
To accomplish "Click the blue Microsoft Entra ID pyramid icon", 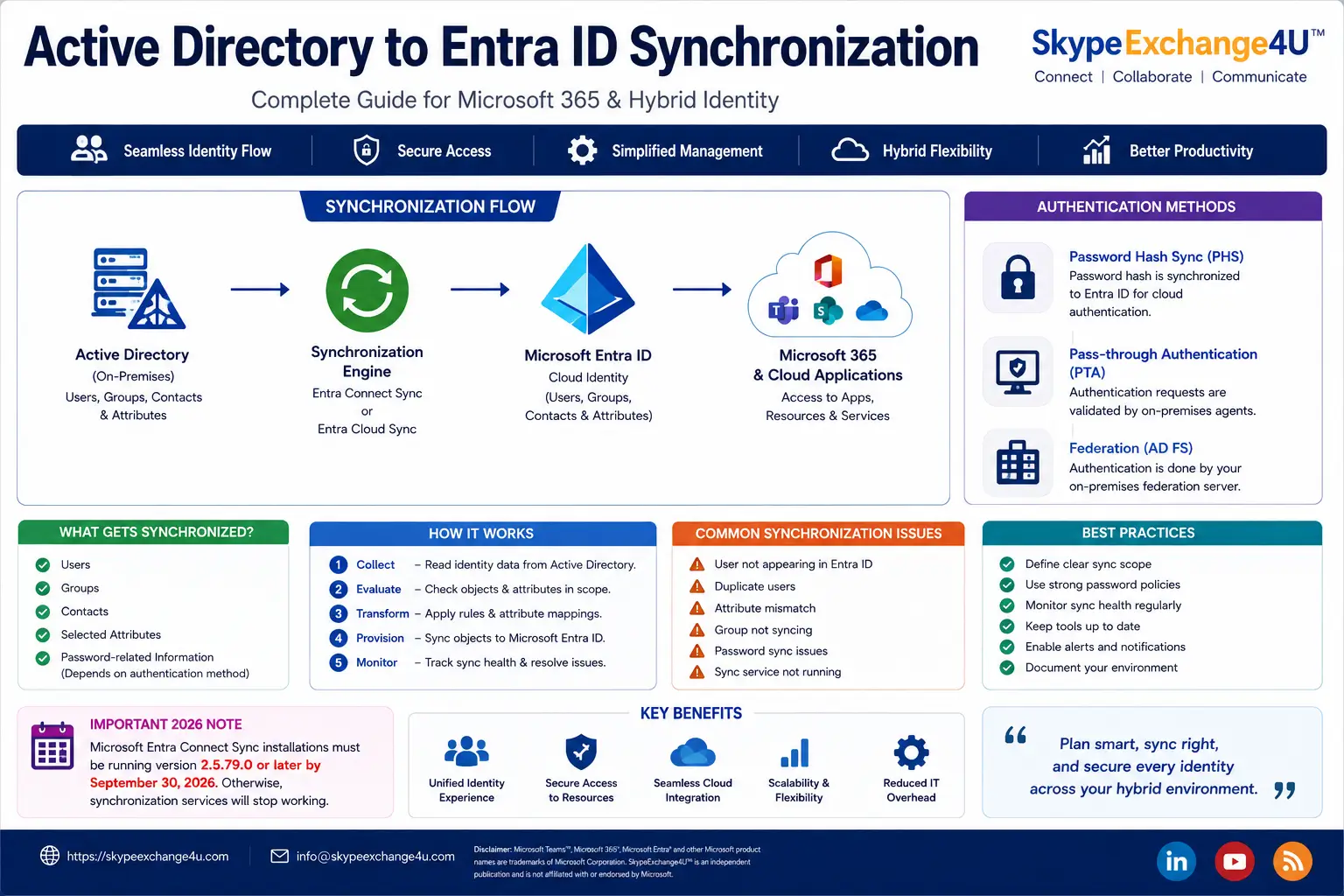I will tap(588, 289).
